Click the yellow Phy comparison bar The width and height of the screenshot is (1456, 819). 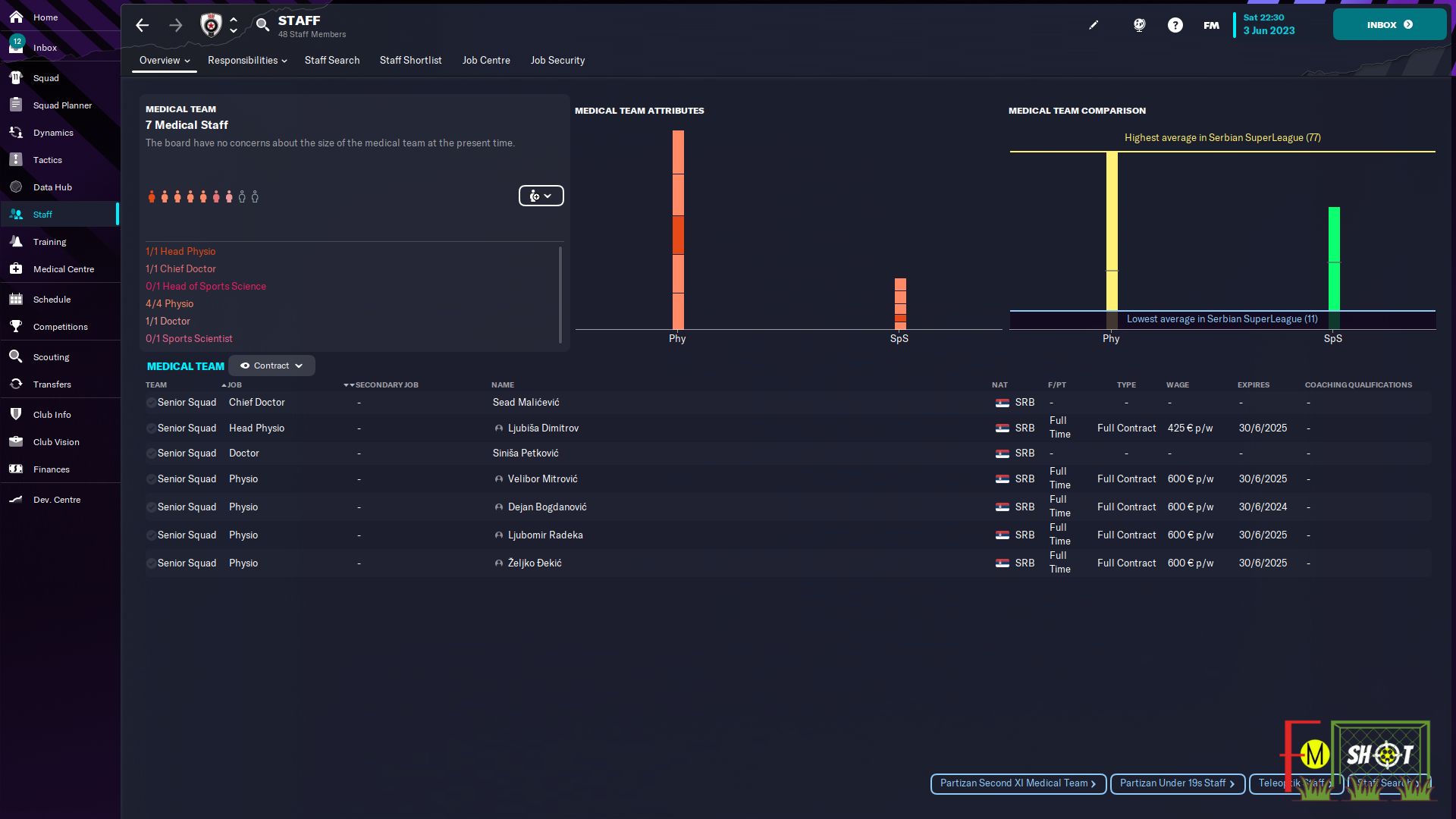point(1112,231)
